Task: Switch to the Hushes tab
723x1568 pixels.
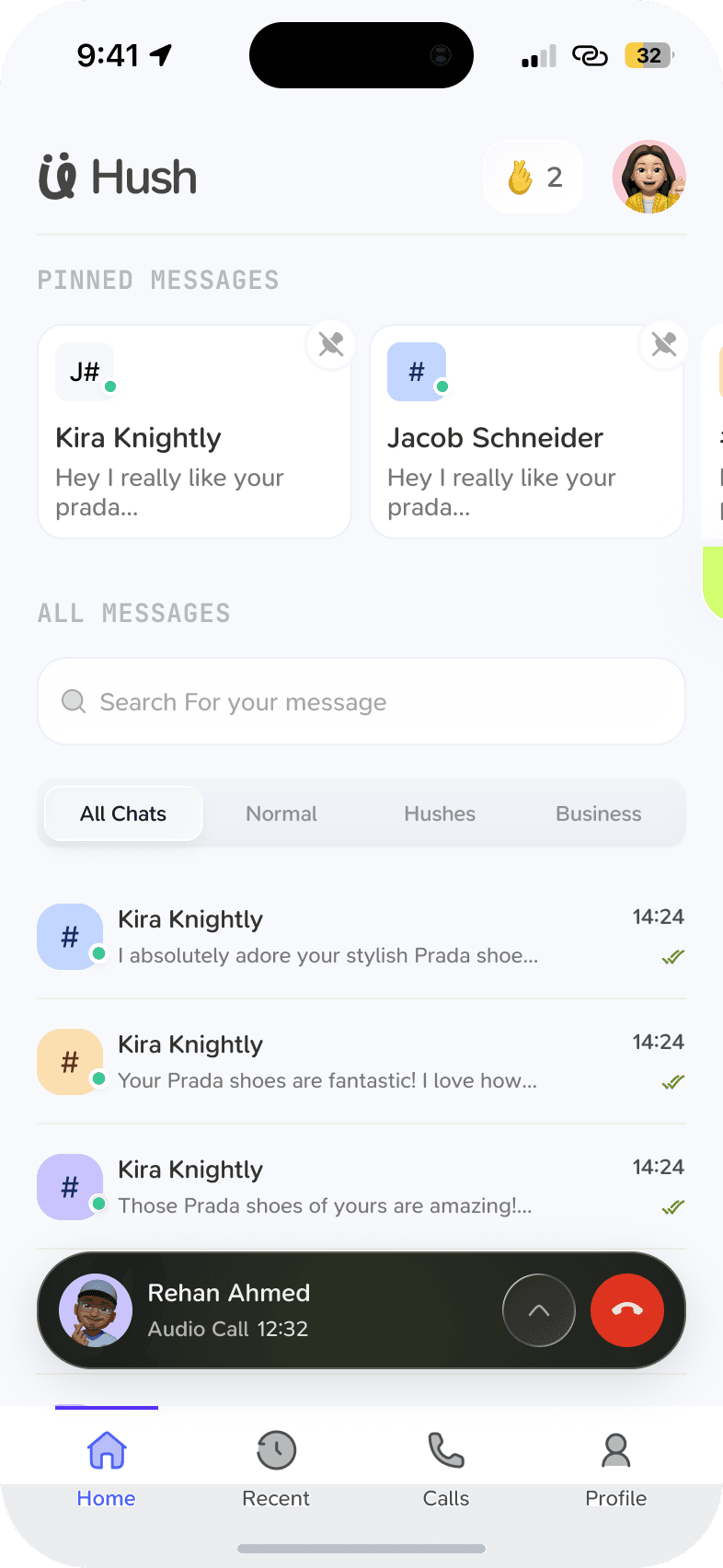Action: click(440, 813)
